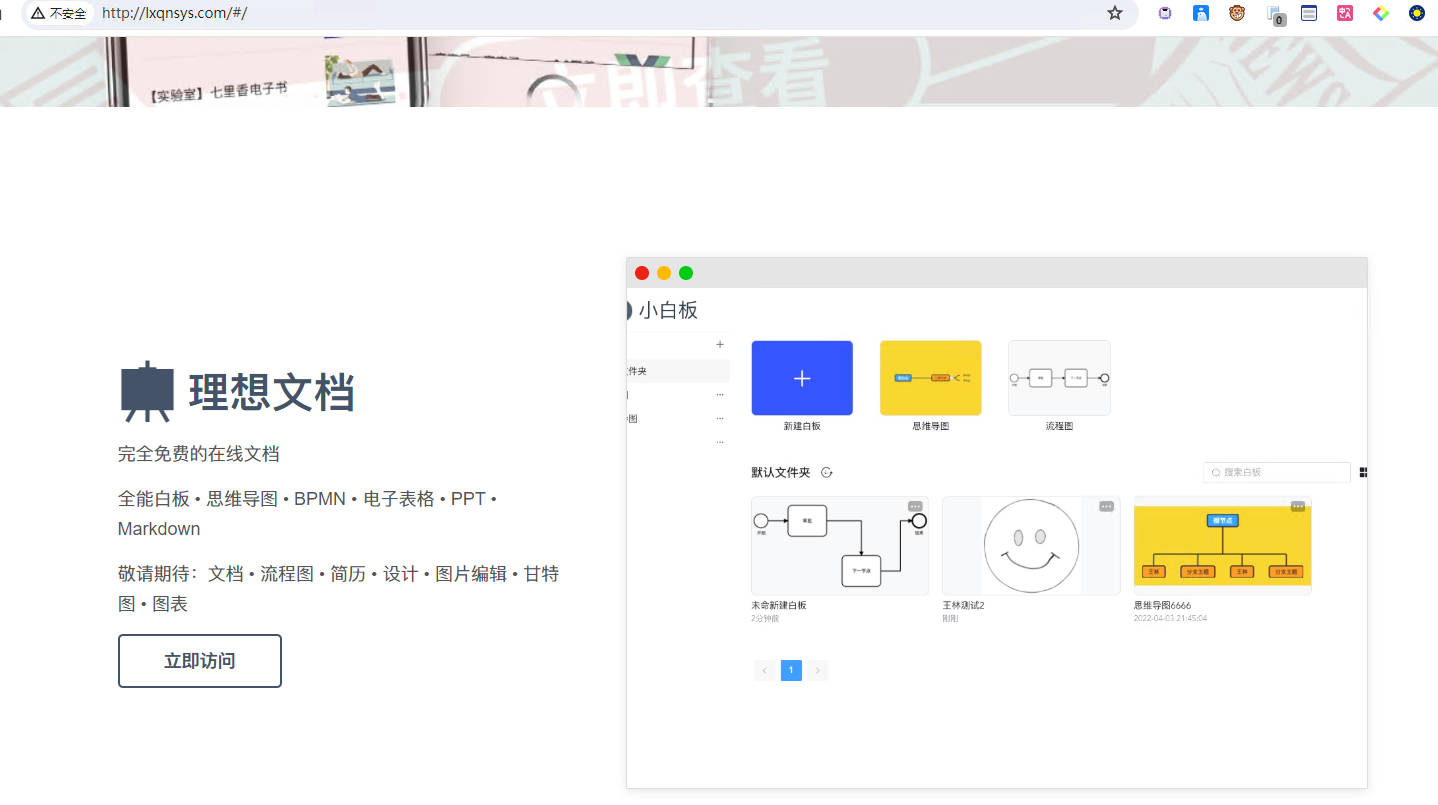
Task: Click the 不安全 security label link
Action: (58, 14)
